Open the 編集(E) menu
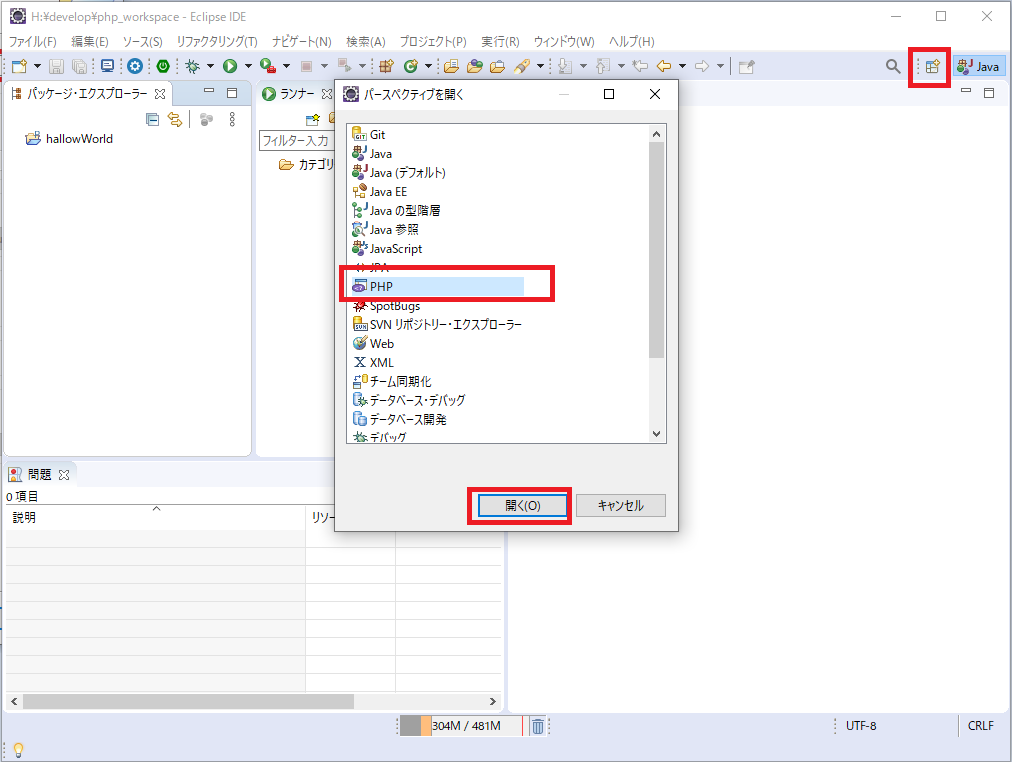Screen dimensions: 1012x762 90,41
